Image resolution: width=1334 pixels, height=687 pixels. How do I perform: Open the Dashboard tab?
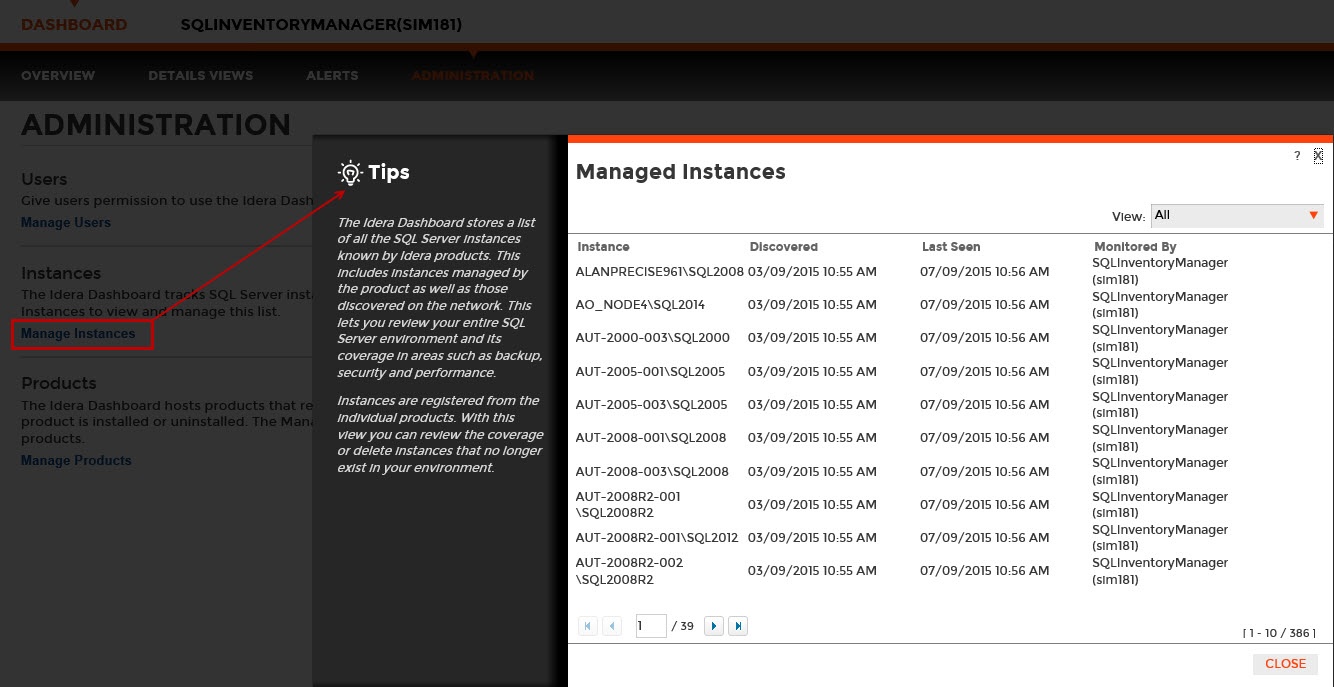tap(74, 24)
